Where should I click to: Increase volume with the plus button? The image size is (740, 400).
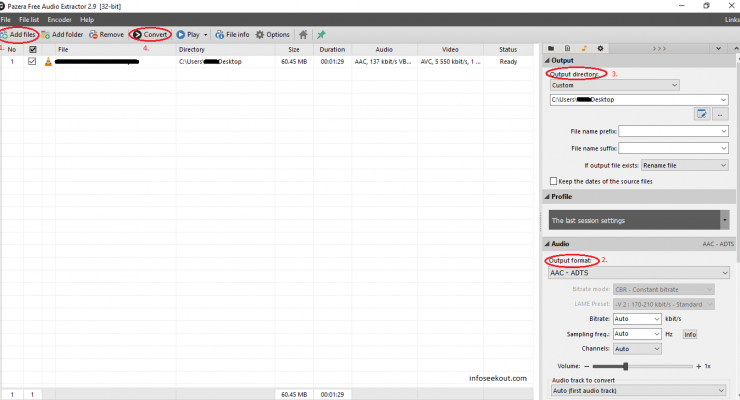click(698, 366)
